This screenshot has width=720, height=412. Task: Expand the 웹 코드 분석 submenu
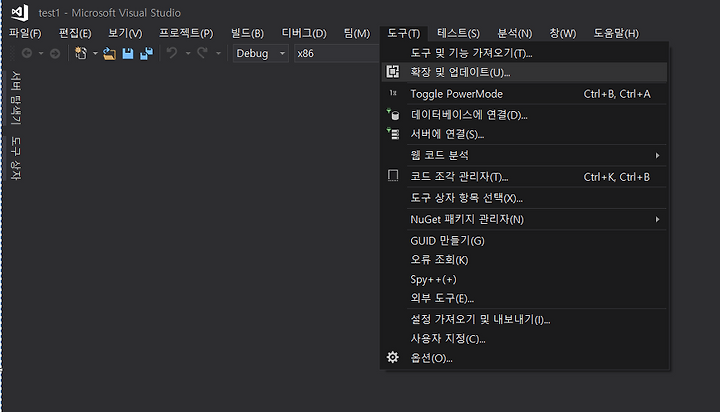pos(524,155)
